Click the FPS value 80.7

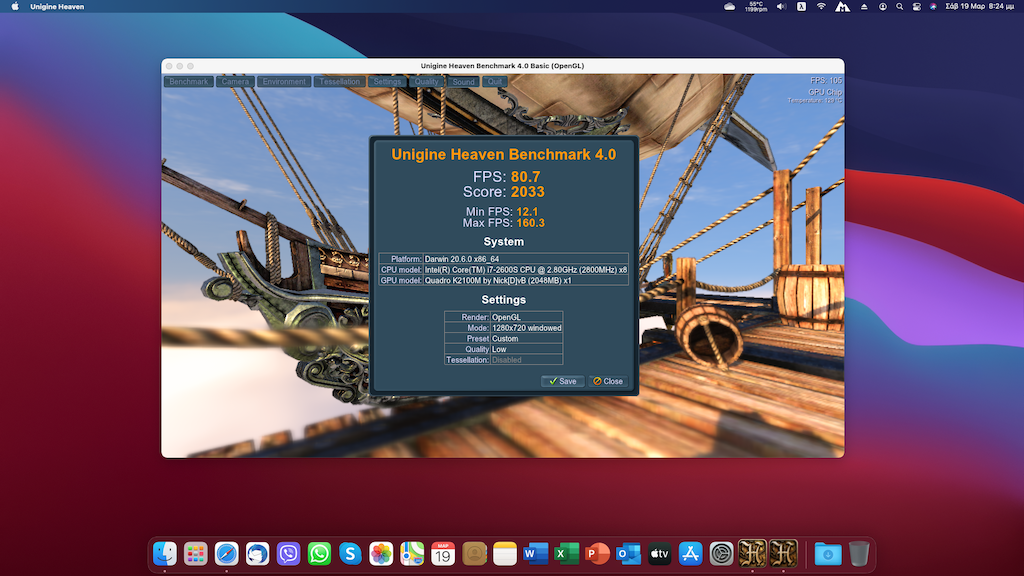click(x=525, y=177)
